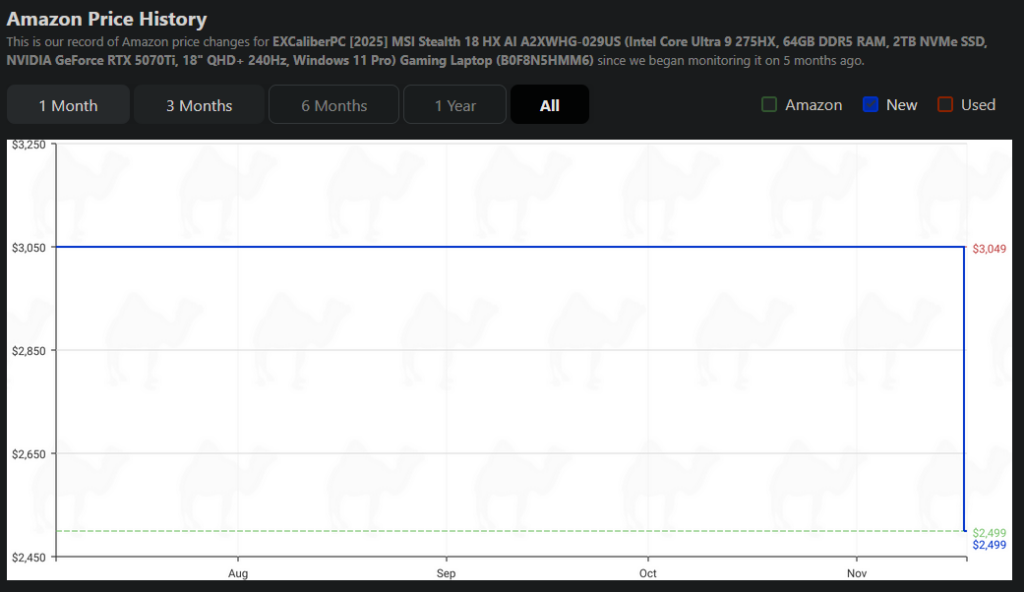Click the All time range tab
This screenshot has height=592, width=1024.
(x=549, y=105)
